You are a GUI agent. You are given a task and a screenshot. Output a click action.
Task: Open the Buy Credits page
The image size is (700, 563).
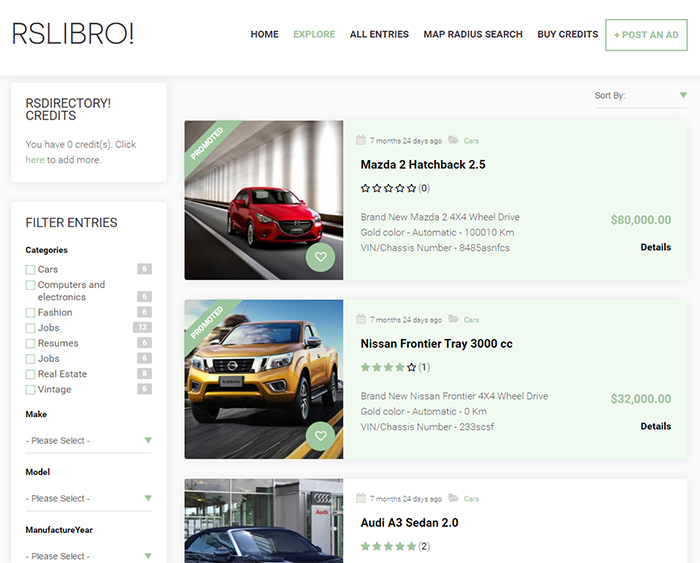click(x=567, y=34)
